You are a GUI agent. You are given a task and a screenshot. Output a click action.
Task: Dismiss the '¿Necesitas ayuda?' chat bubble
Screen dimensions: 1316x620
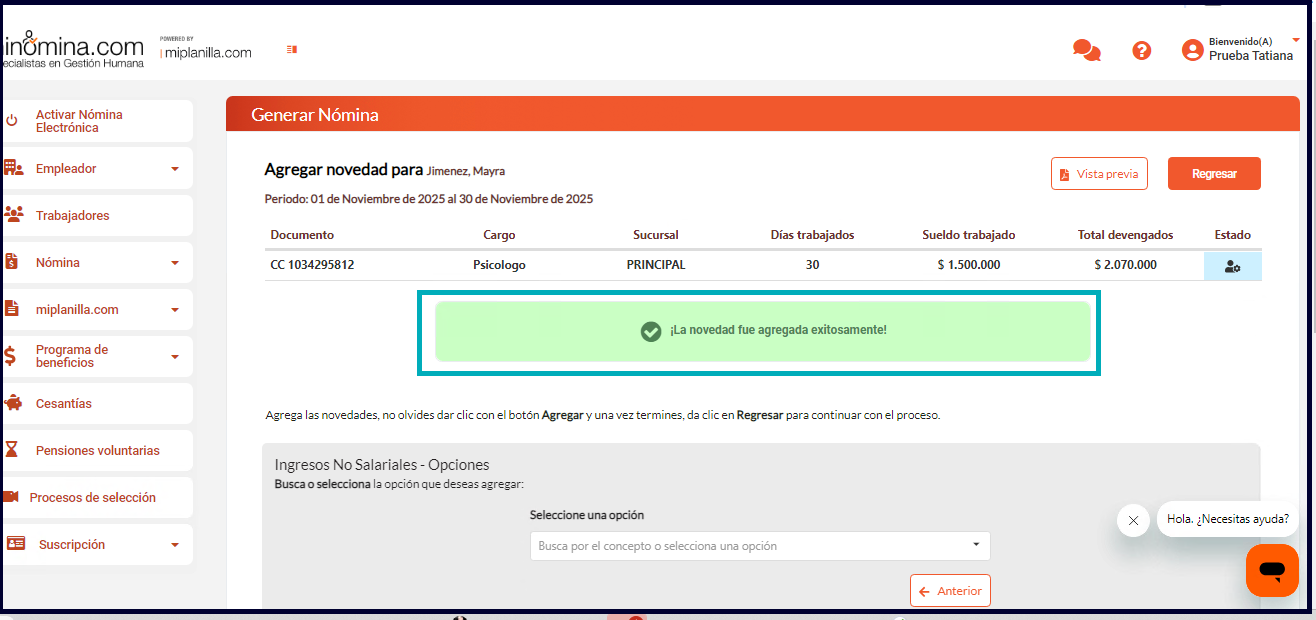(1133, 520)
